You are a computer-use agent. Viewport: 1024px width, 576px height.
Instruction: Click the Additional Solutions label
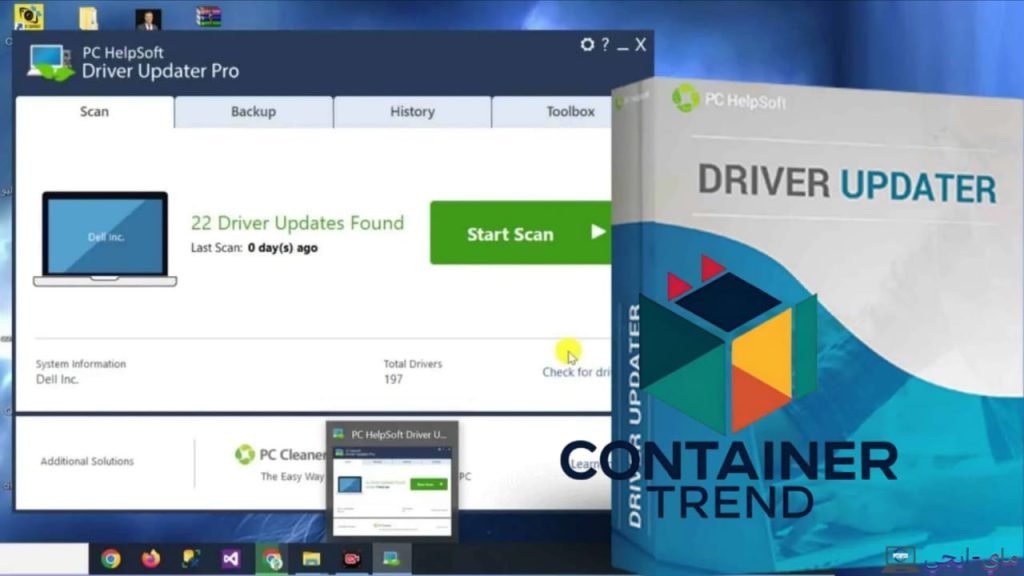[x=87, y=461]
